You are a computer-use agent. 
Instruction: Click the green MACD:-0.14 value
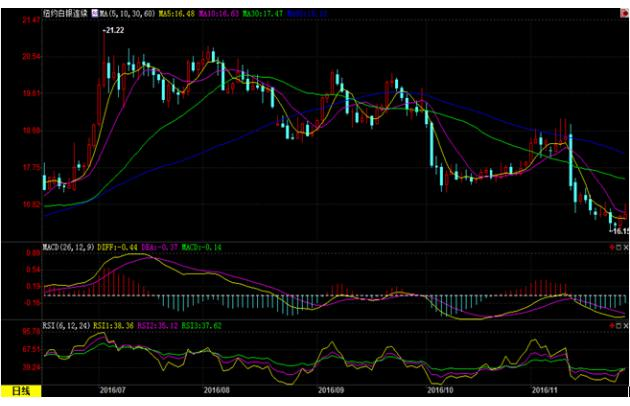click(x=201, y=247)
